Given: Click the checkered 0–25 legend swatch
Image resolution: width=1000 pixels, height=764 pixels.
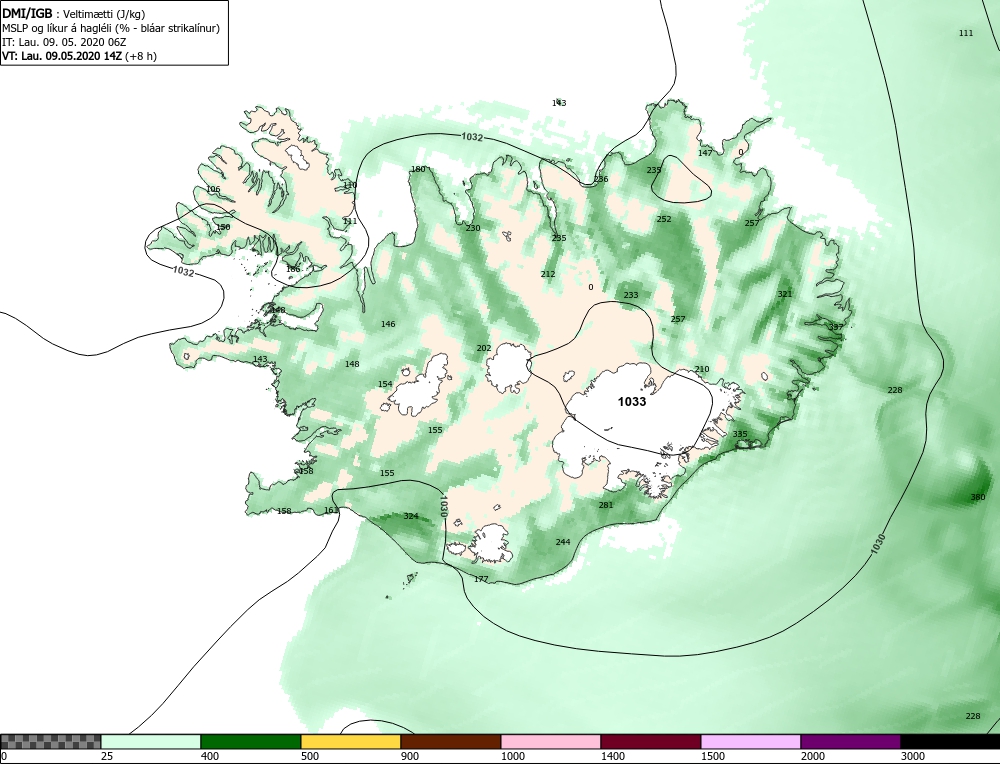Looking at the screenshot, I should [x=50, y=741].
